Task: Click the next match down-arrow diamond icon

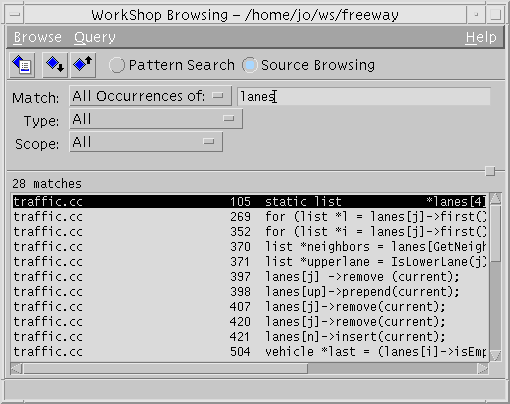Action: pyautogui.click(x=55, y=65)
